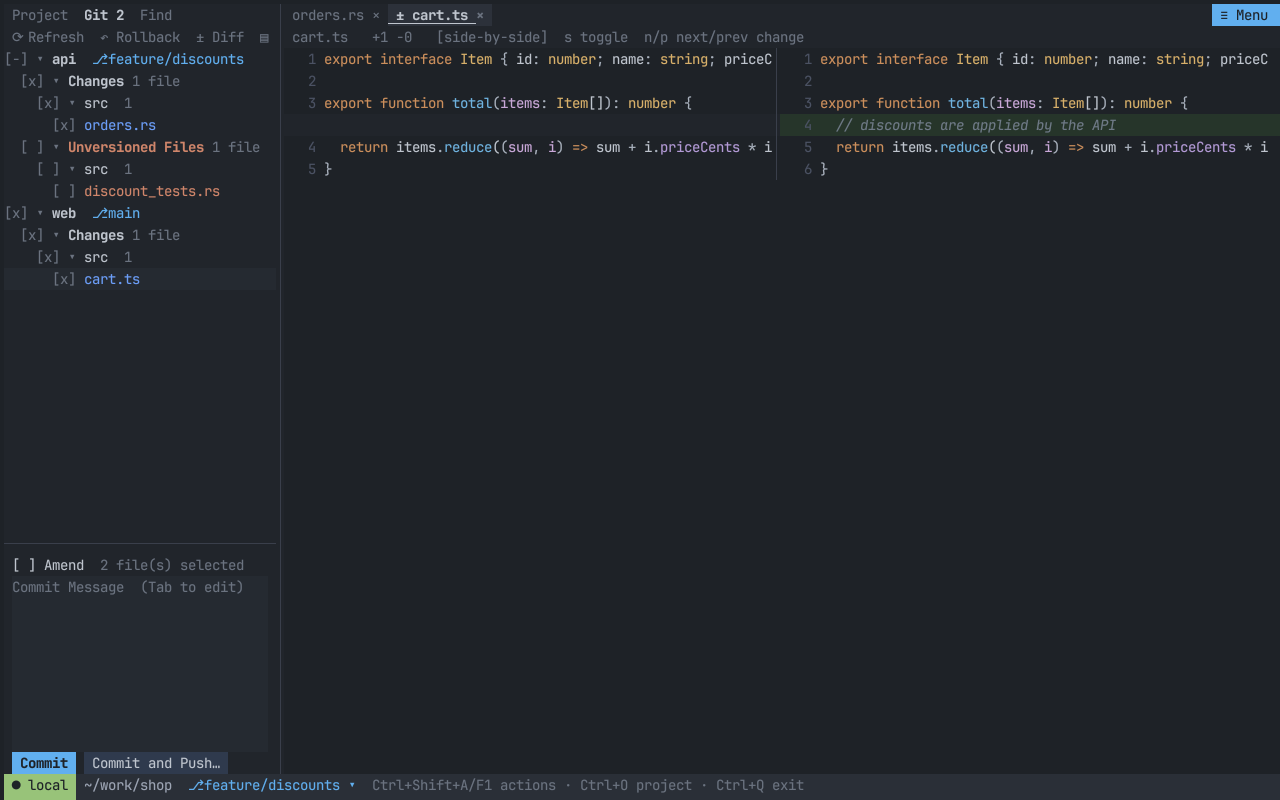1280x800 pixels.
Task: Open the Menu button
Action: [1244, 15]
